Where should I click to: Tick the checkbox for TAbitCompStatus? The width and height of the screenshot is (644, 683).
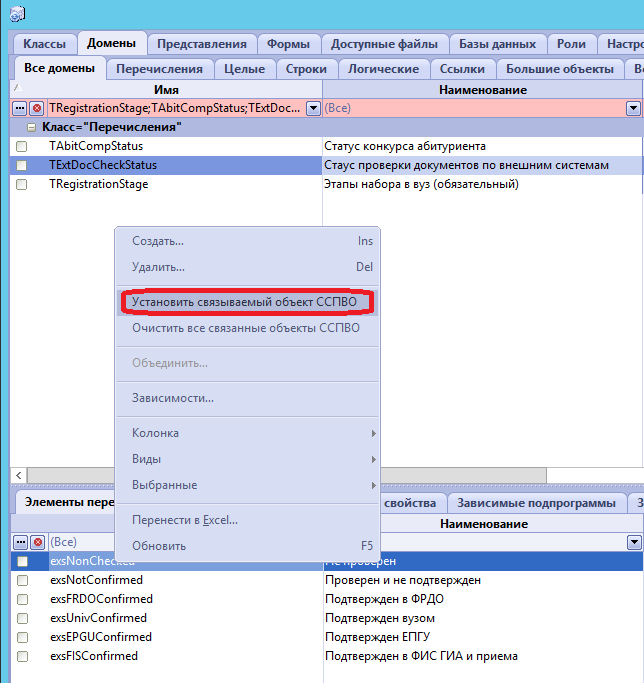(x=21, y=146)
